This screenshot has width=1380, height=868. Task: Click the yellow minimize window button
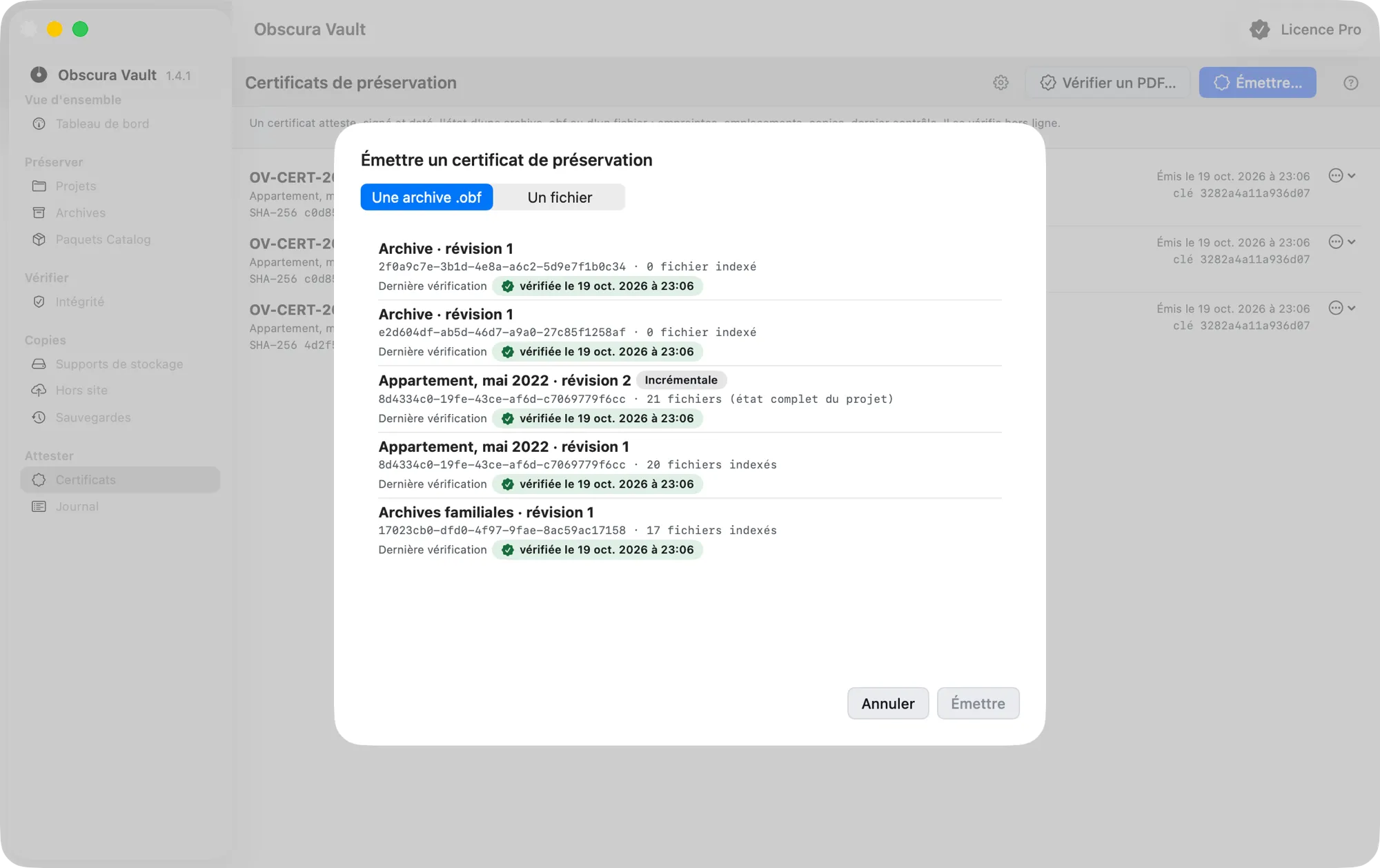55,29
